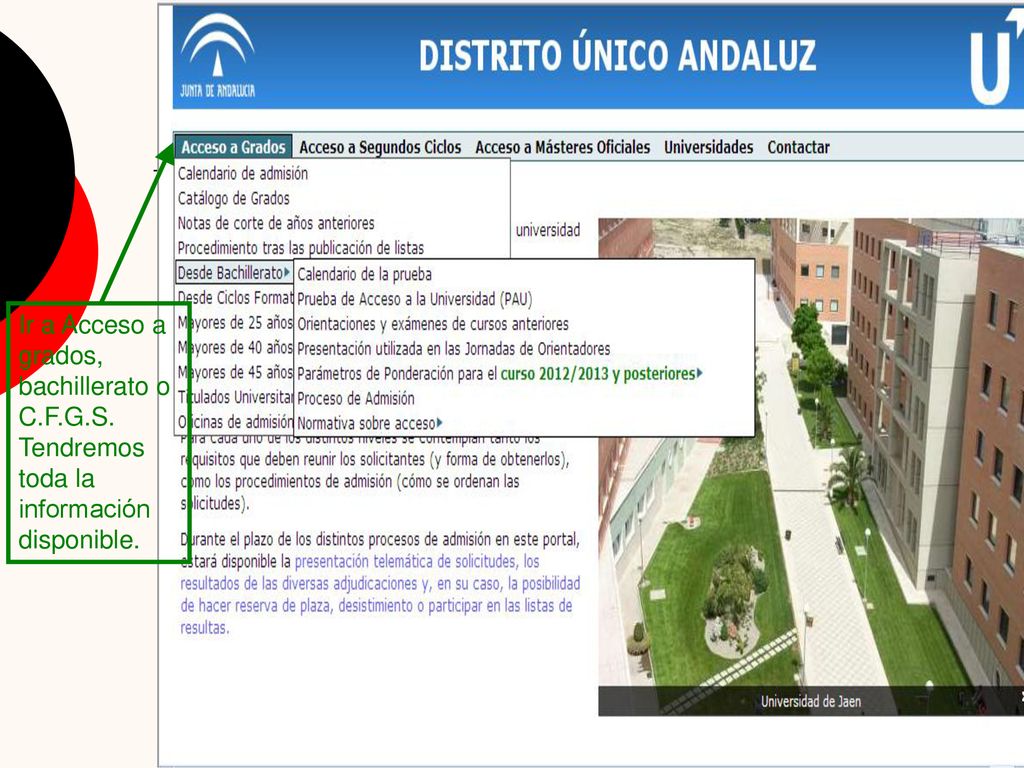This screenshot has height=768, width=1024.
Task: Click the DISTRITO ÚNICO ANDALUZ banner title
Action: (617, 55)
